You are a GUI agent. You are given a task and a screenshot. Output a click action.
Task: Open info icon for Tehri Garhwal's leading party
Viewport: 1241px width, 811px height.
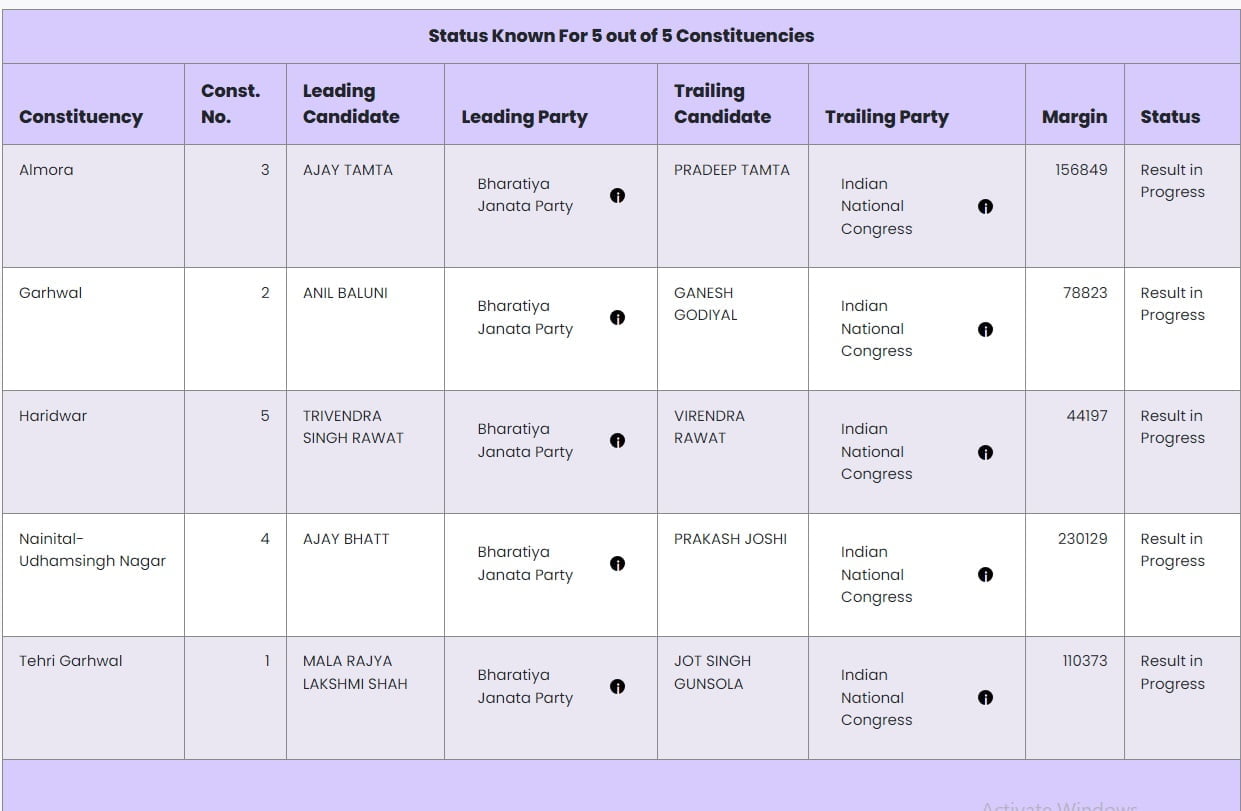click(617, 687)
